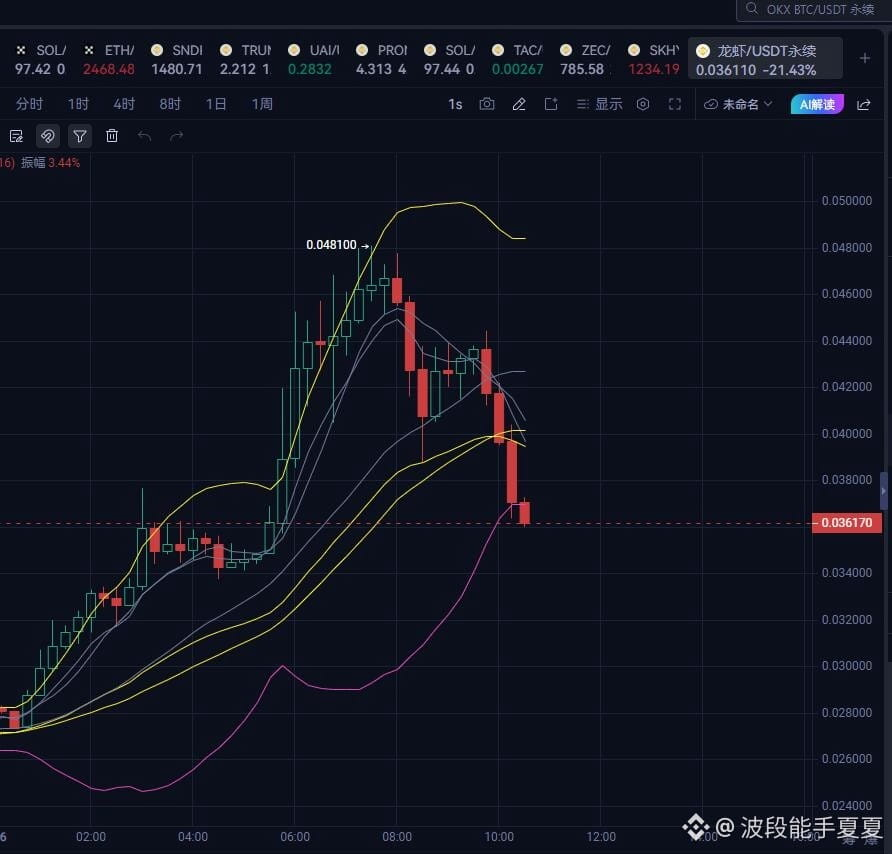Select the 8时 timeframe
892x854 pixels.
click(170, 104)
